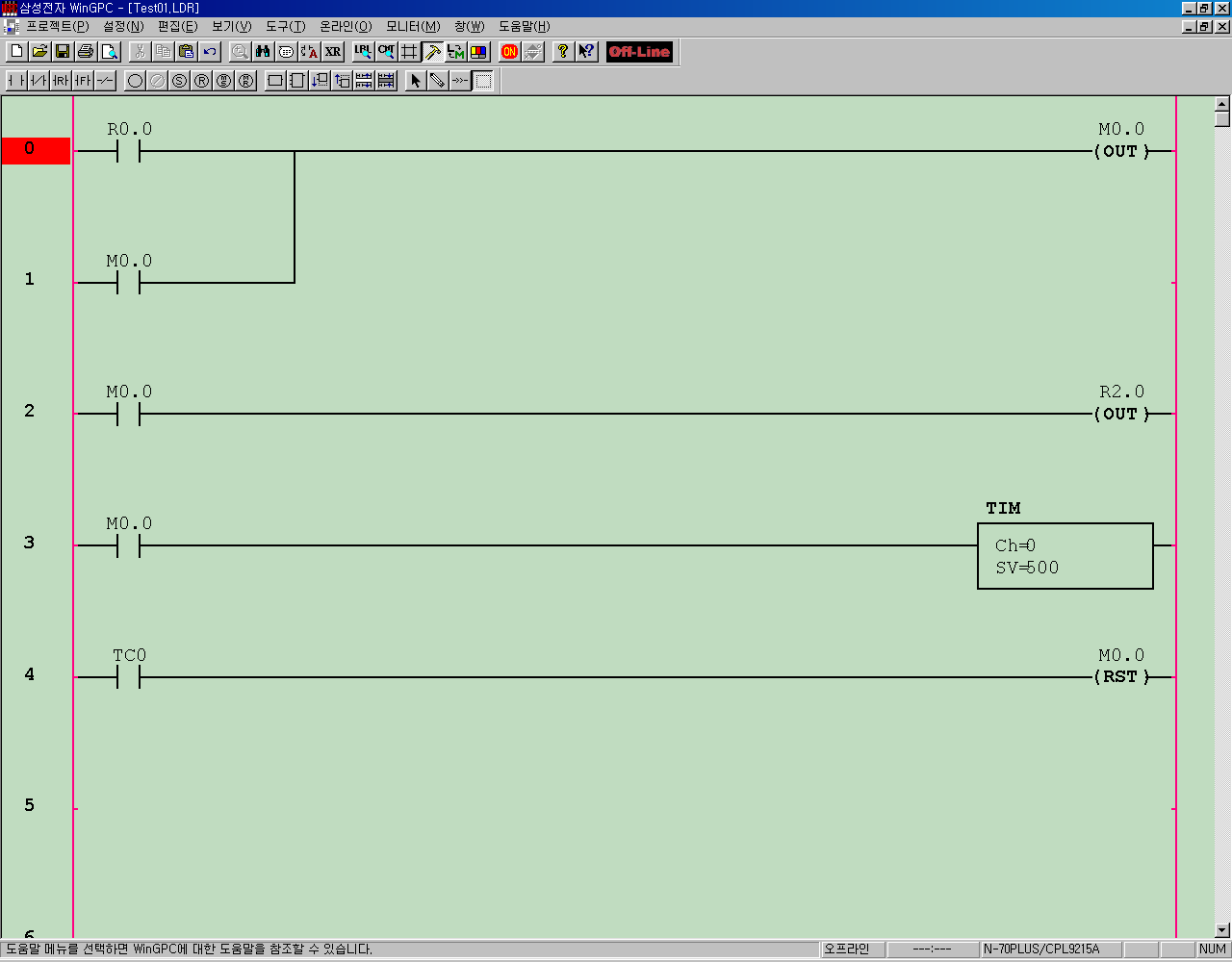Choose the arrow pointer selection tool
The width and height of the screenshot is (1232, 962).
point(416,81)
